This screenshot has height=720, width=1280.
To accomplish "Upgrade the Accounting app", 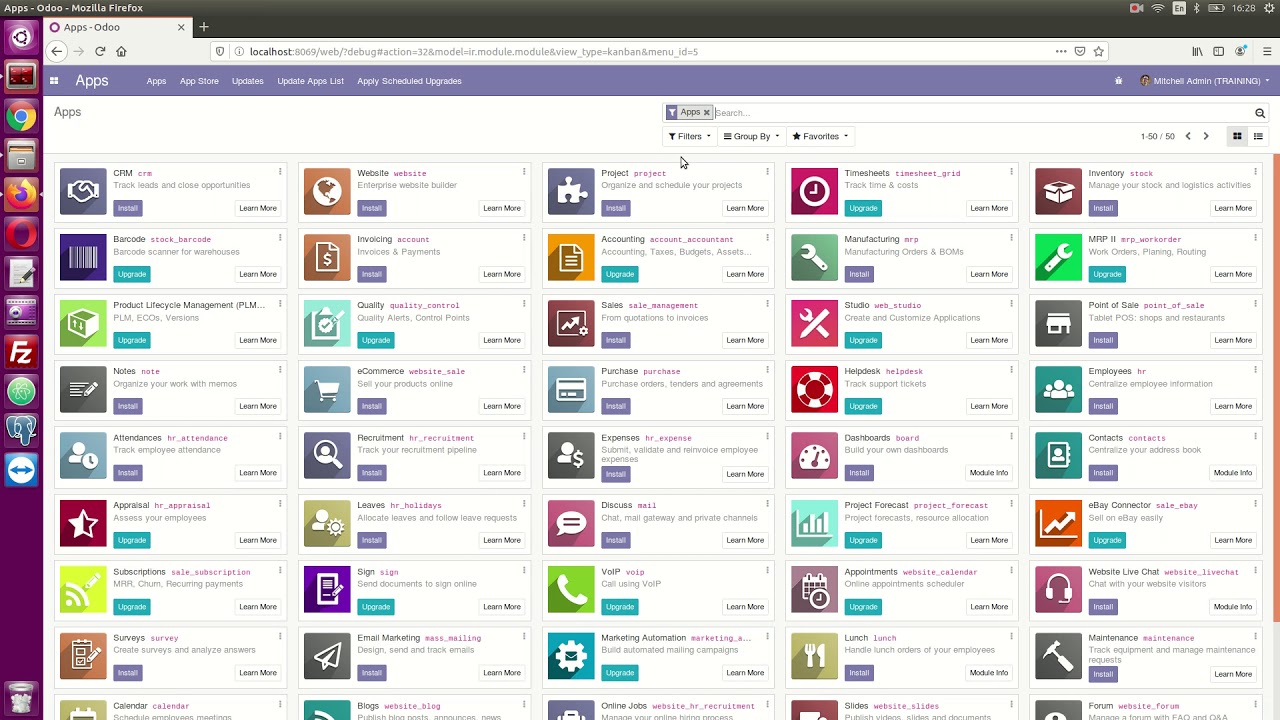I will (619, 274).
